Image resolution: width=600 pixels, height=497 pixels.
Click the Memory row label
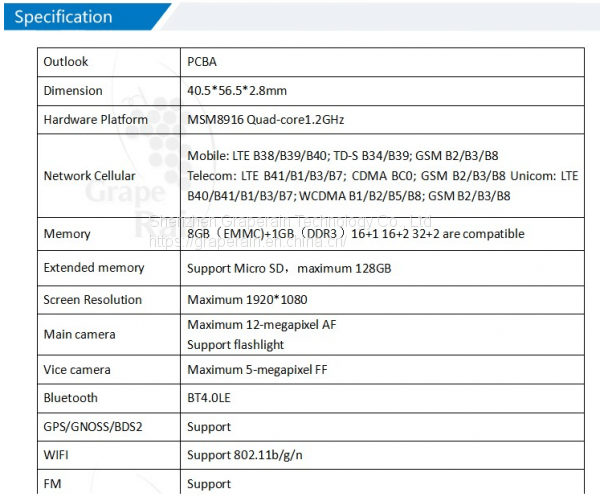(x=67, y=234)
